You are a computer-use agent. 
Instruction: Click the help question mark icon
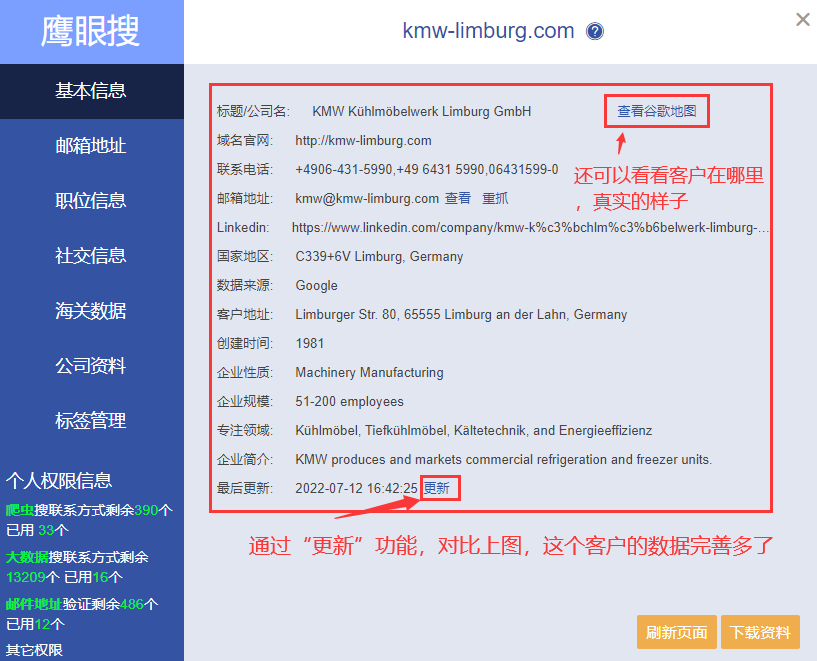coord(595,31)
